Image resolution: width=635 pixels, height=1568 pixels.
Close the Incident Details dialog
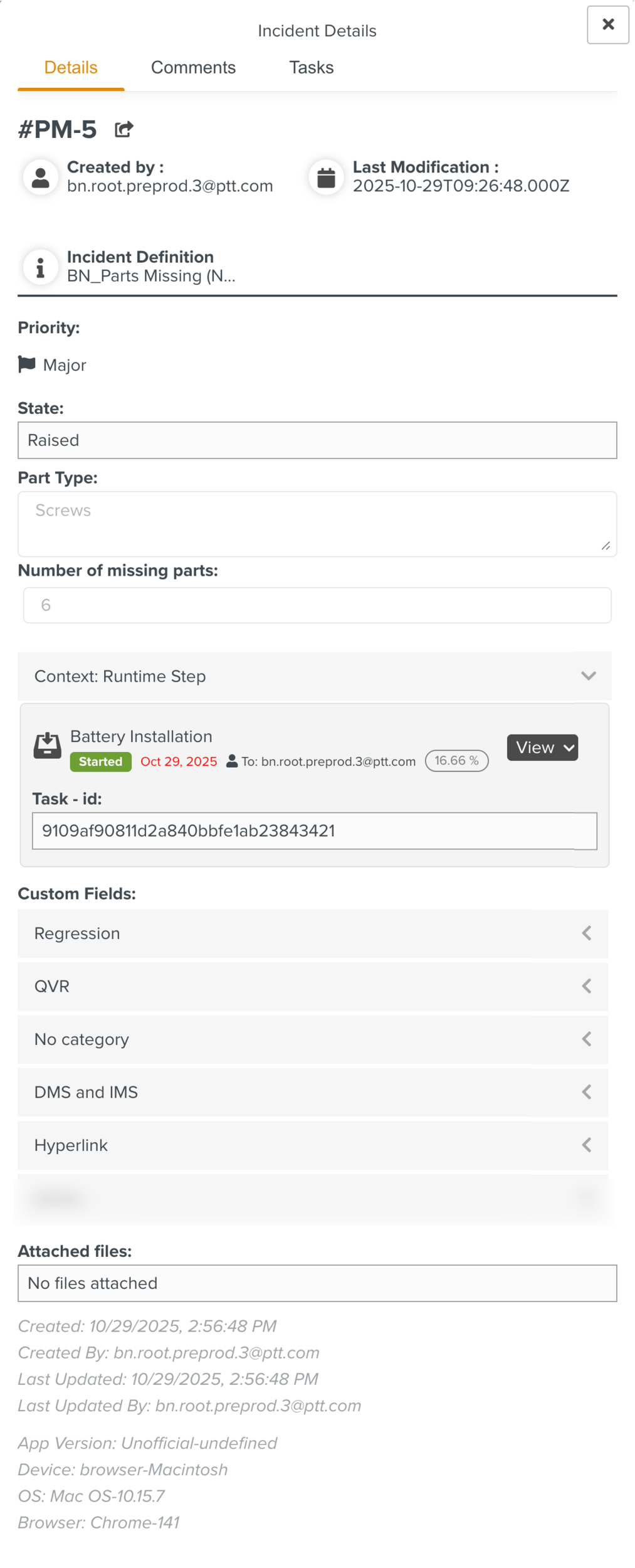coord(607,24)
